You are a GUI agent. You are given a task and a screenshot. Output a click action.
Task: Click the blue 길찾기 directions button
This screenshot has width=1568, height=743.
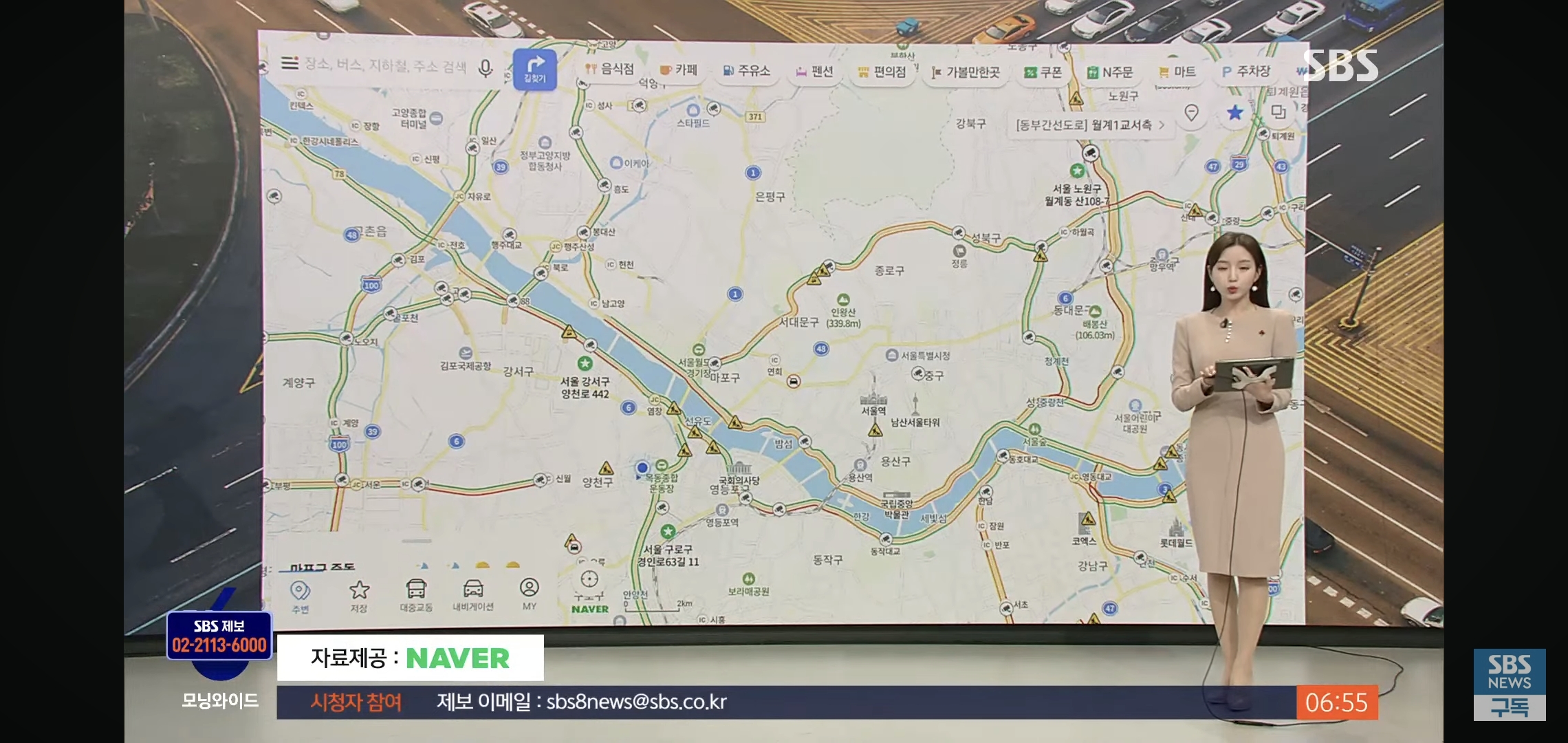535,69
